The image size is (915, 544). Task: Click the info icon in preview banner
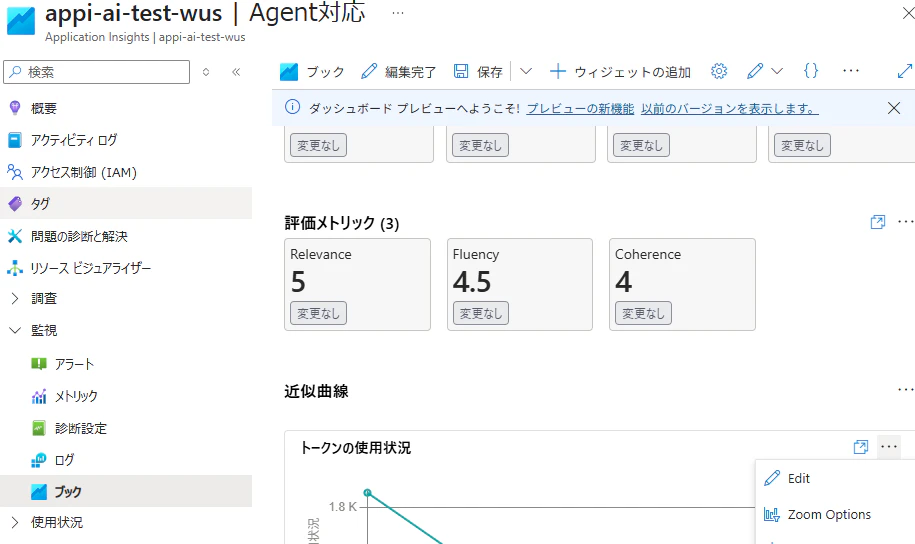292,107
